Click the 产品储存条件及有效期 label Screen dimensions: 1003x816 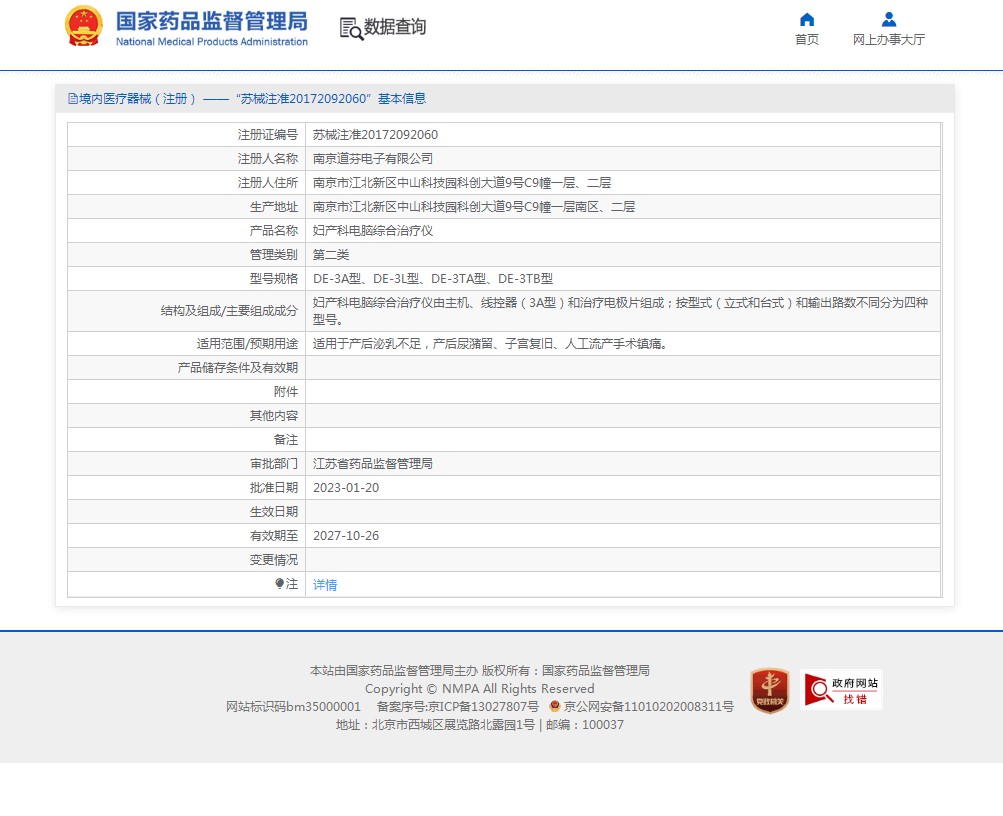(x=238, y=368)
